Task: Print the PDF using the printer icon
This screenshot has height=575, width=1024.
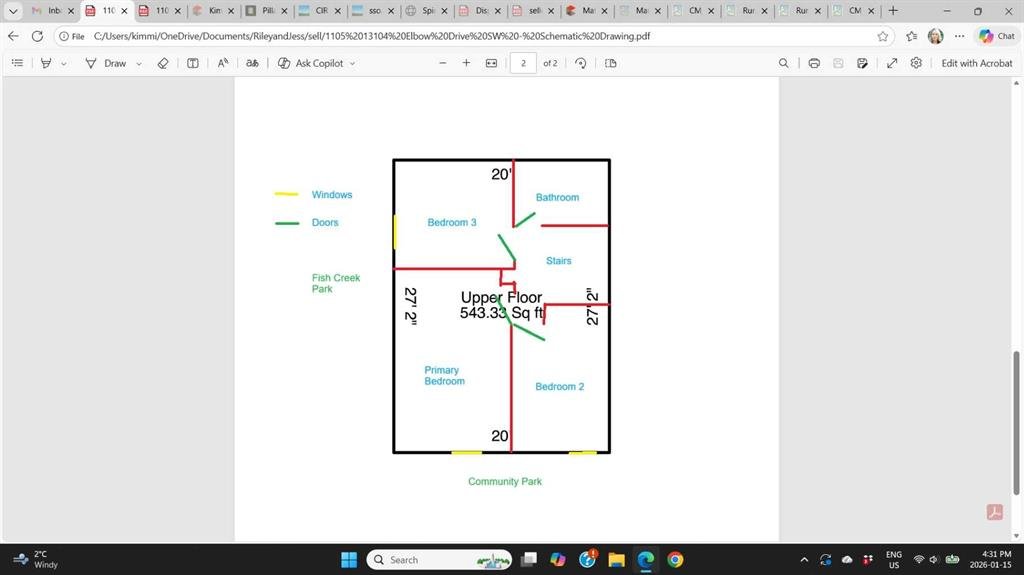Action: tap(814, 63)
